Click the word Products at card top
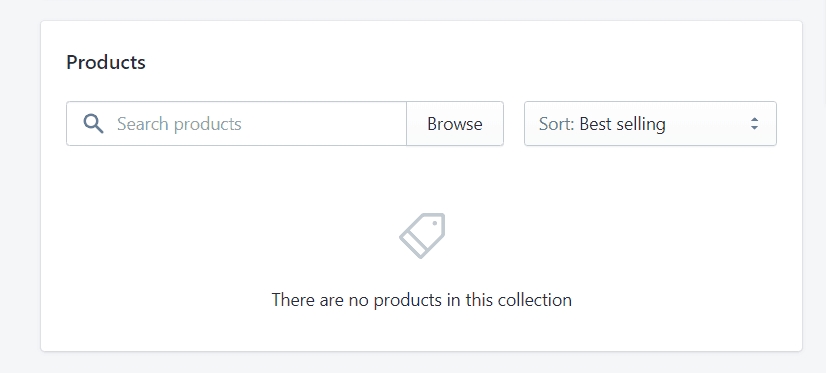This screenshot has width=826, height=373. tap(106, 62)
